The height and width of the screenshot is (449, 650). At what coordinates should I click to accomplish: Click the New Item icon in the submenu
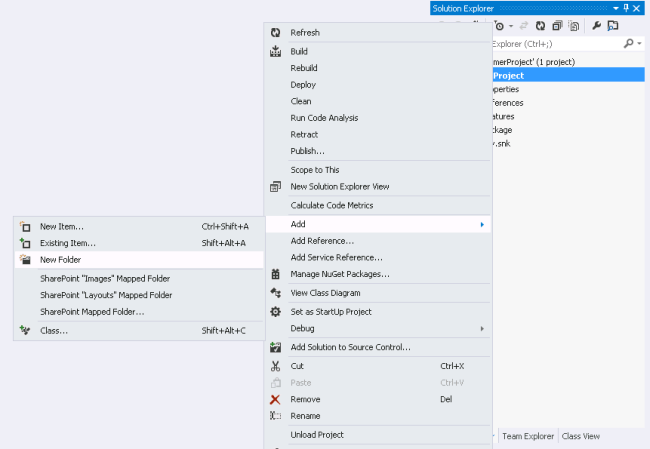point(26,227)
